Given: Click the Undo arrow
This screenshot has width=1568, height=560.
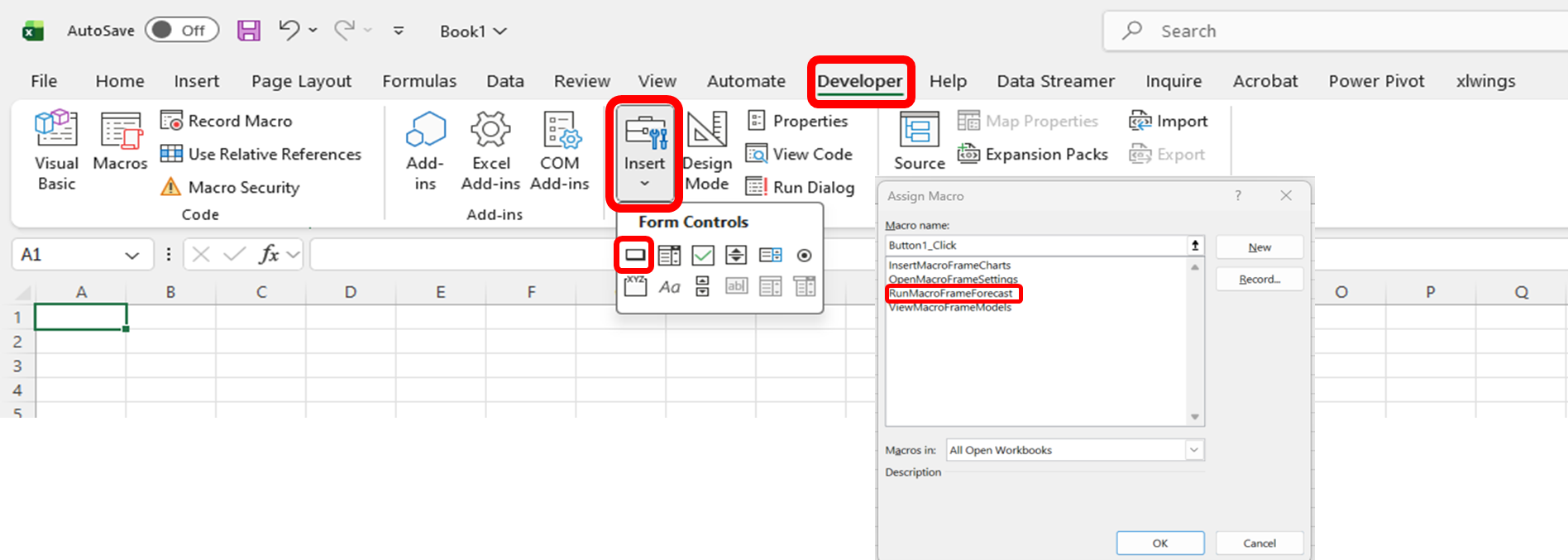Looking at the screenshot, I should (289, 30).
